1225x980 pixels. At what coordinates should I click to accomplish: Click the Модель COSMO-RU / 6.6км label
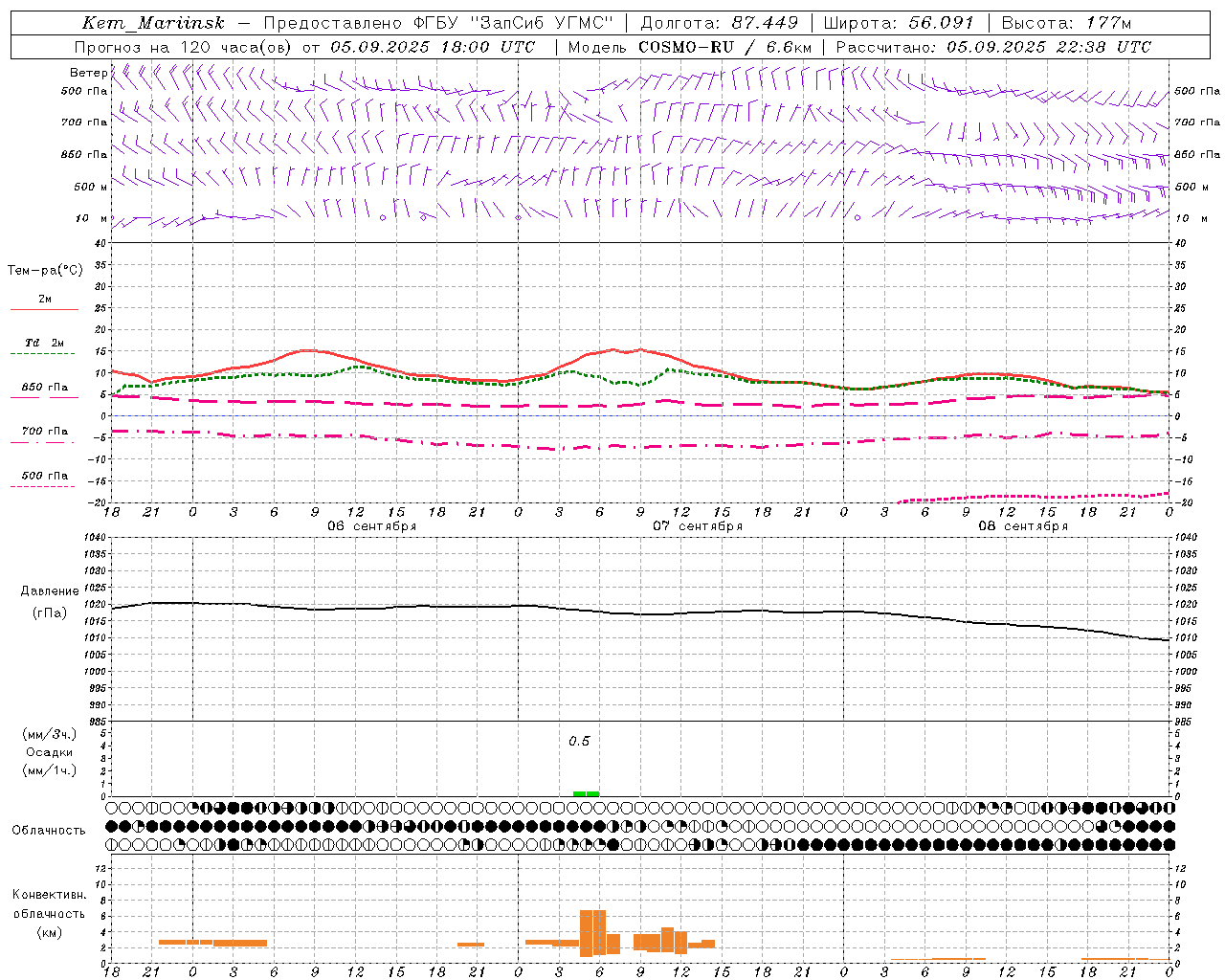pyautogui.click(x=690, y=47)
